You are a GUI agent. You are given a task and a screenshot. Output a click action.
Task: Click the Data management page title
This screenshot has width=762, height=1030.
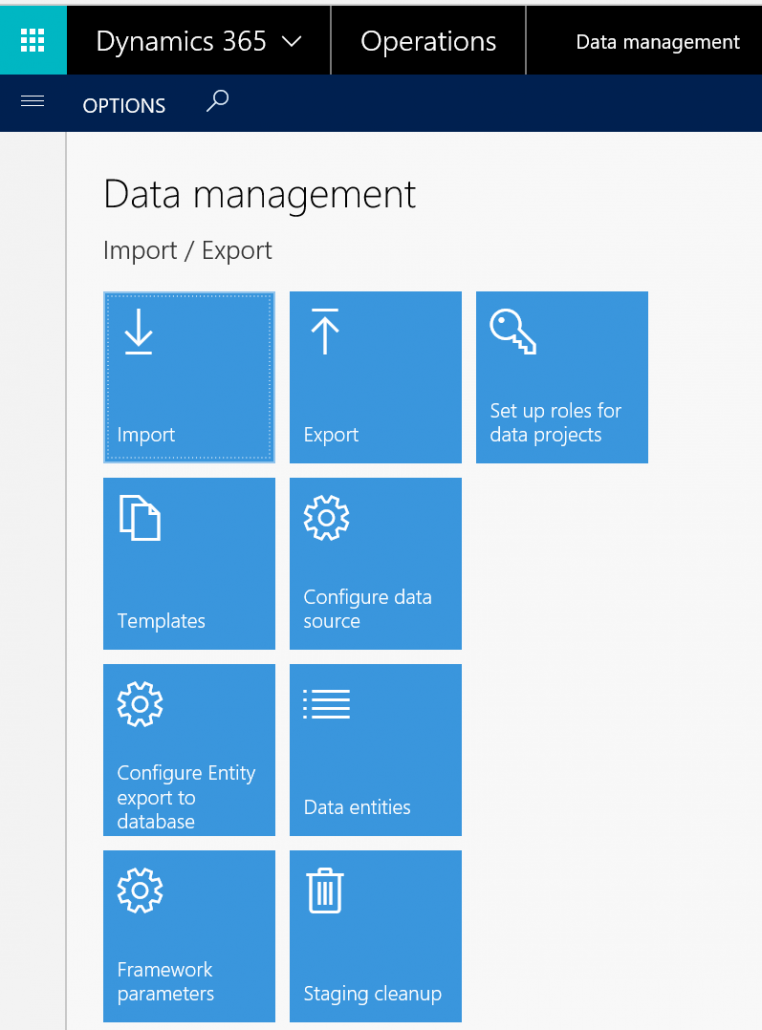tap(259, 195)
